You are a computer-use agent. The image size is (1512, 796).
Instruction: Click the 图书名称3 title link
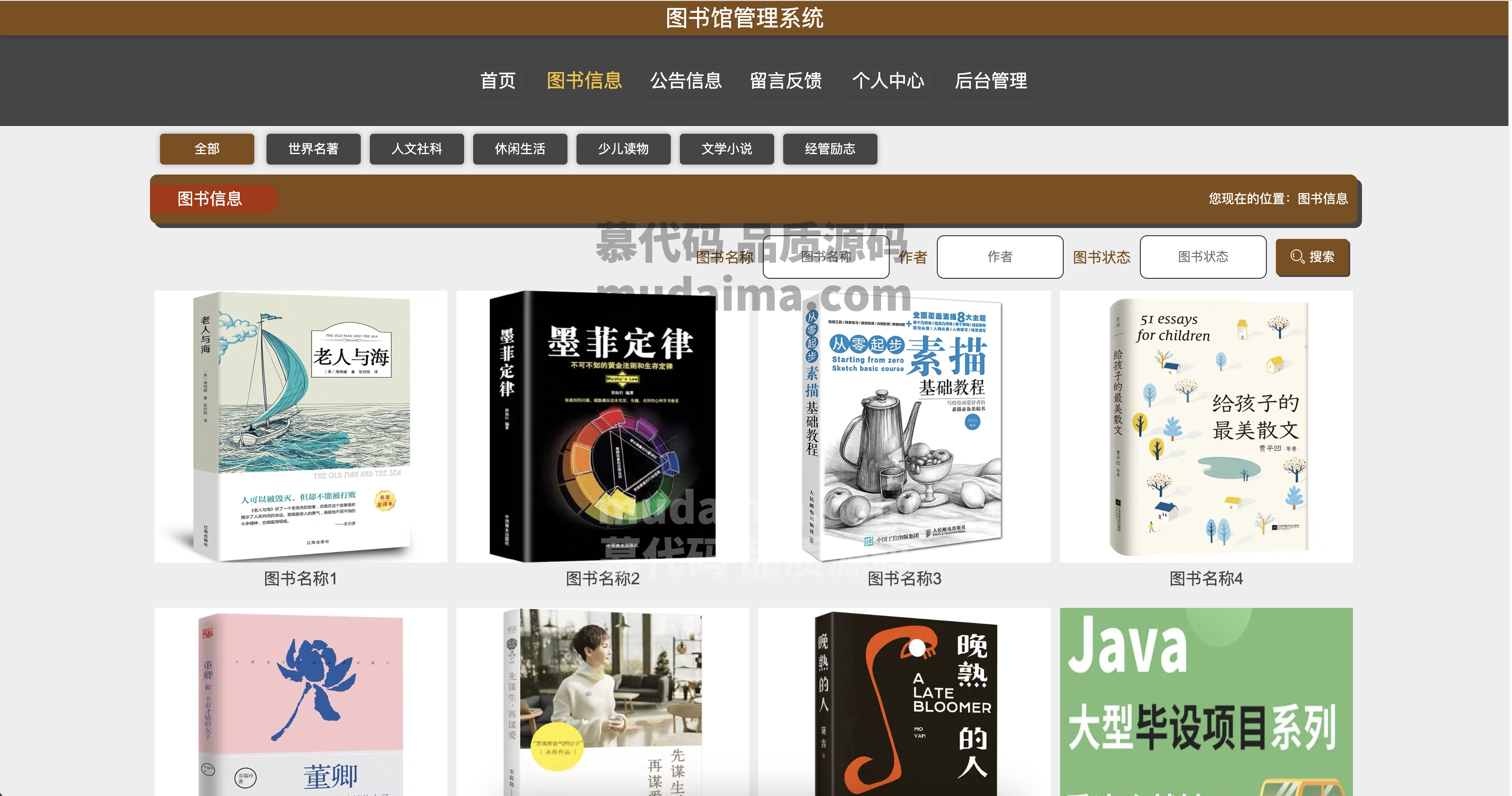coord(905,579)
